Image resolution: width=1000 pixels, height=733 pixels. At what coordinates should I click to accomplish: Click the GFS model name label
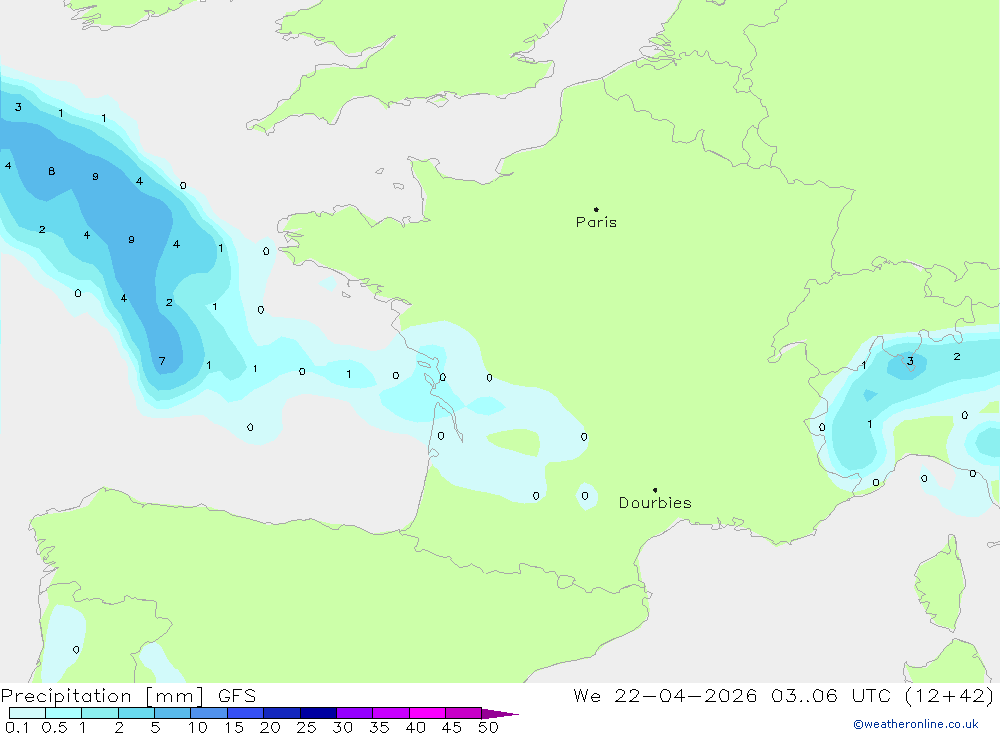click(237, 696)
